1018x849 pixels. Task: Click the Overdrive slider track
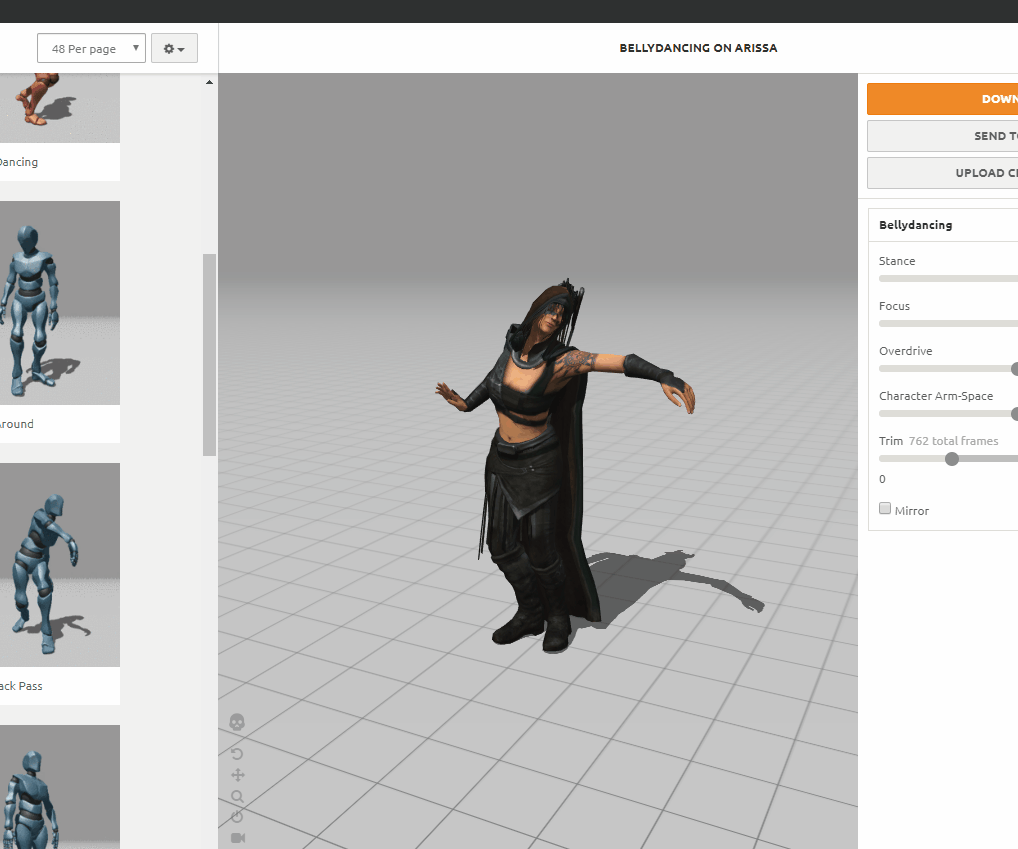coord(944,369)
